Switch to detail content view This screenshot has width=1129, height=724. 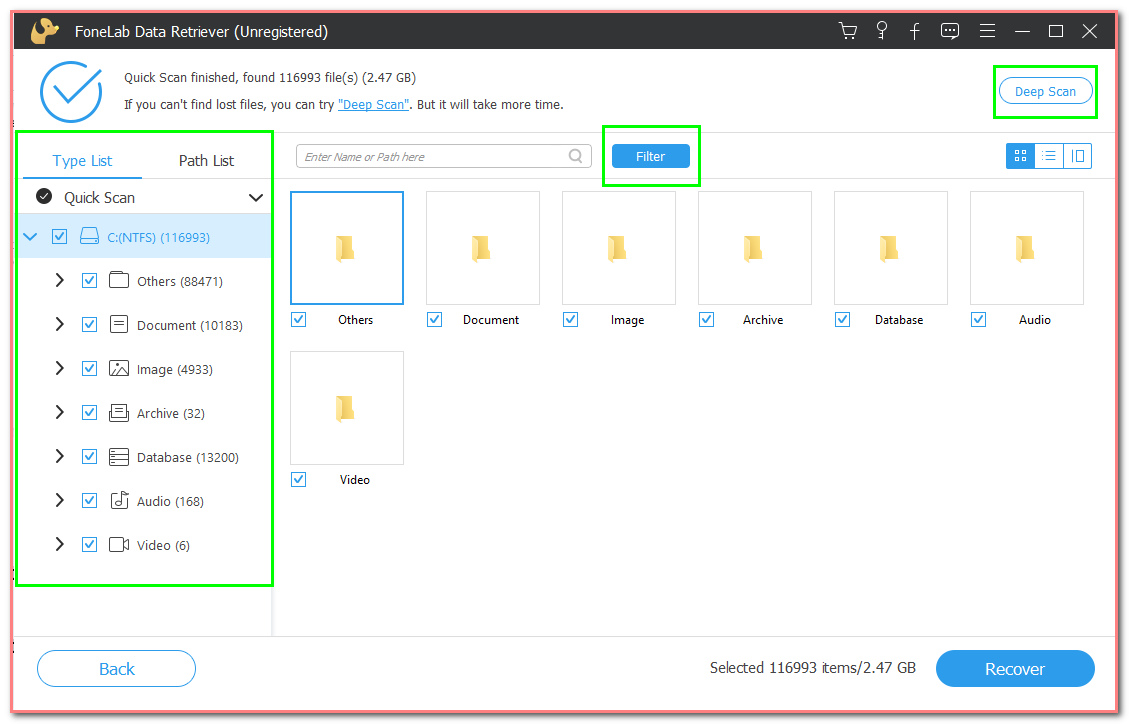pyautogui.click(x=1077, y=155)
